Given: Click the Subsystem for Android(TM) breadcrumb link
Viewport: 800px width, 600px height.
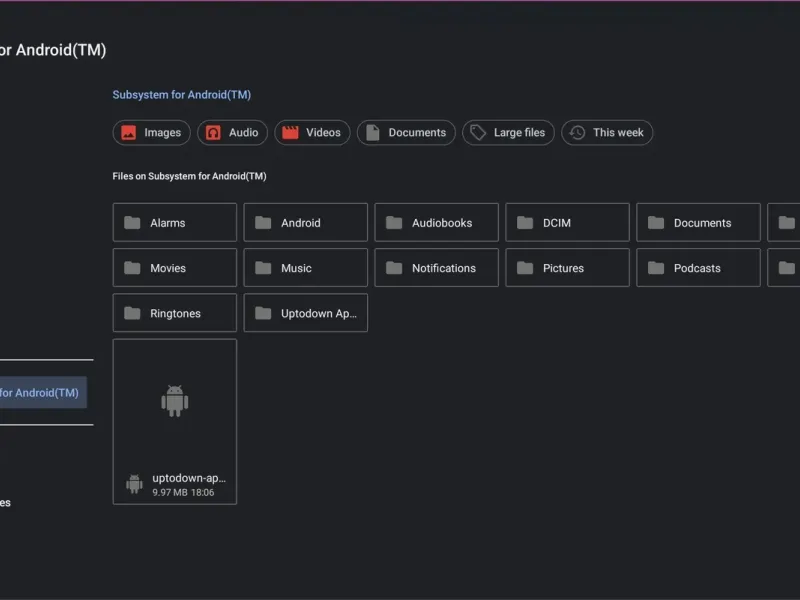Looking at the screenshot, I should (x=182, y=95).
